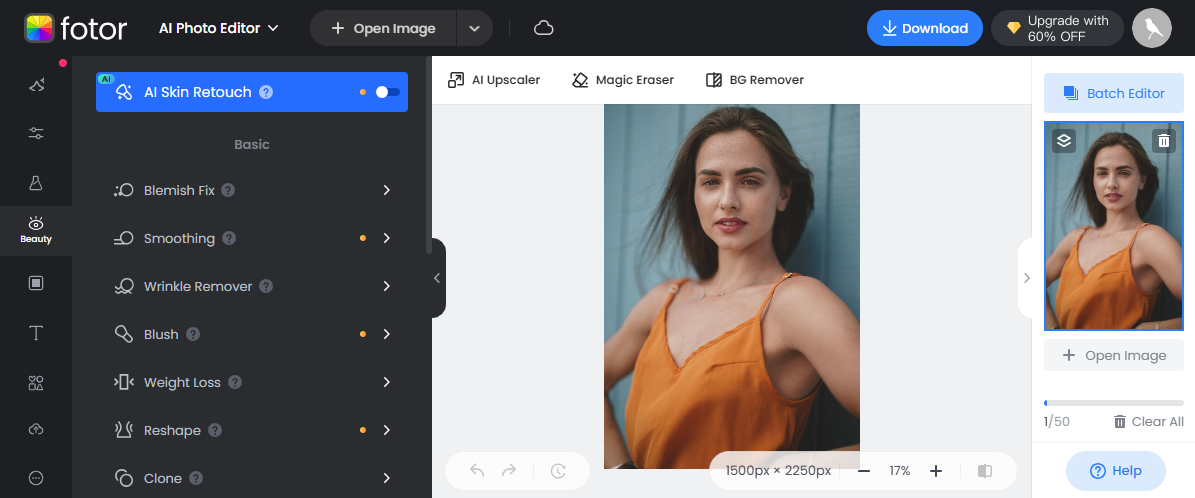Collapse the right panel handle

coord(1026,278)
